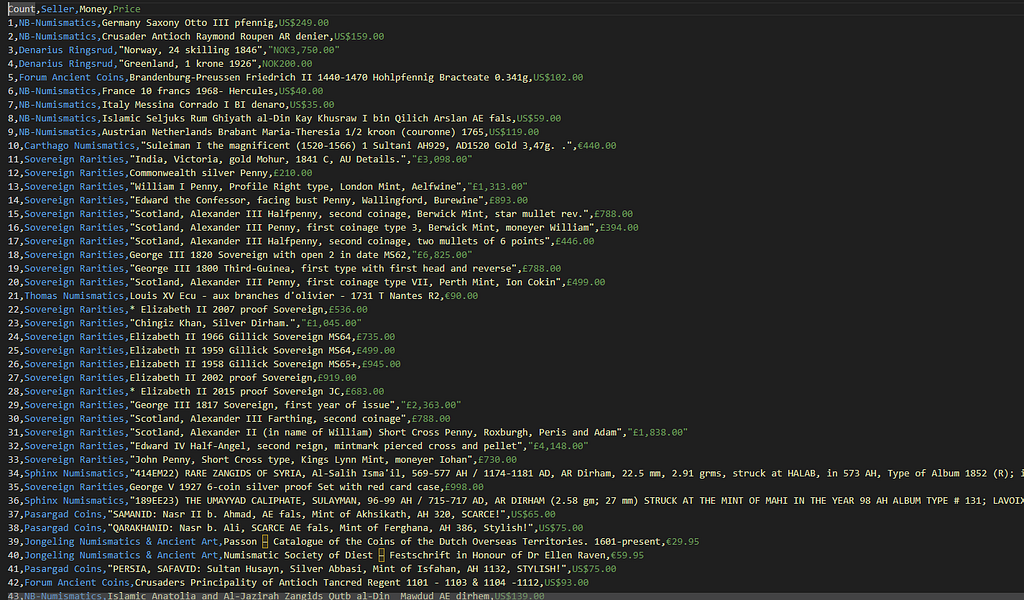Click "Crusader Antioch Raymond Roupen AR denier"

point(215,37)
